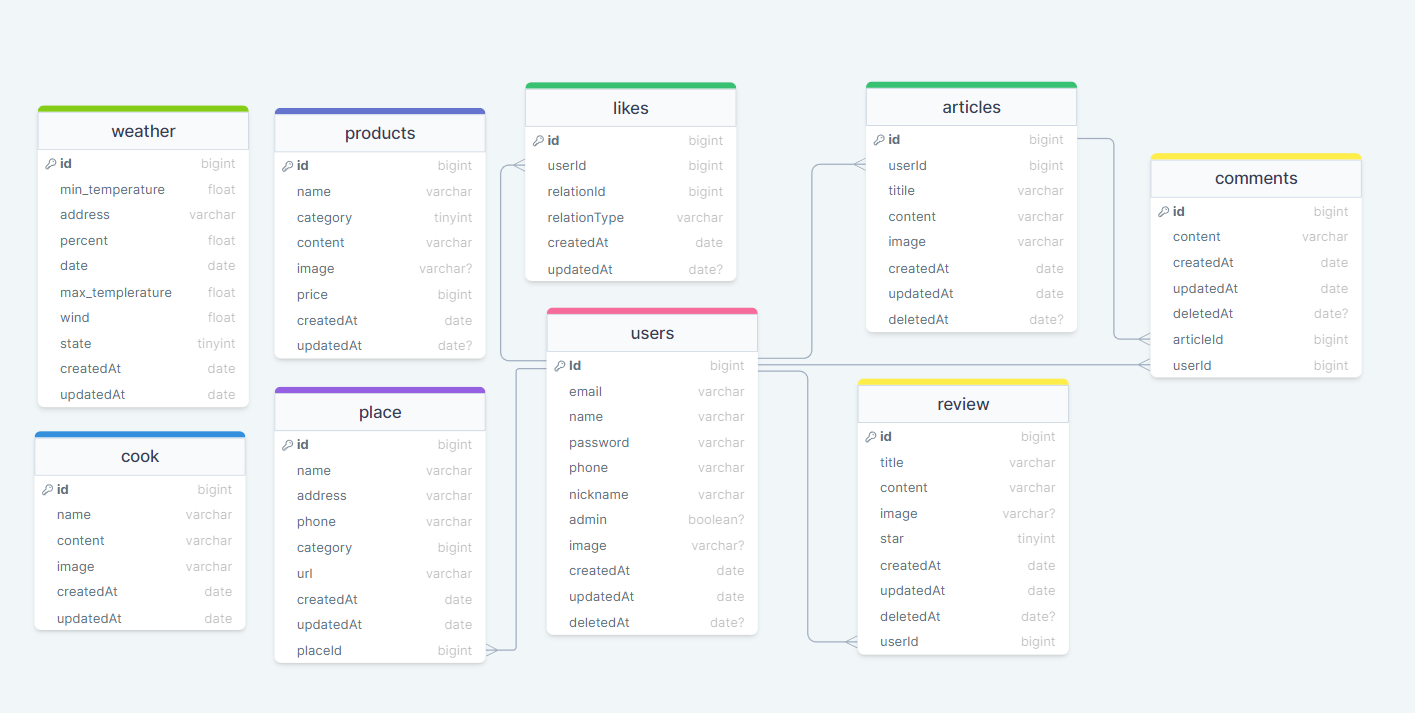This screenshot has height=713, width=1415.
Task: Click the nickname column in users
Action: [652, 494]
